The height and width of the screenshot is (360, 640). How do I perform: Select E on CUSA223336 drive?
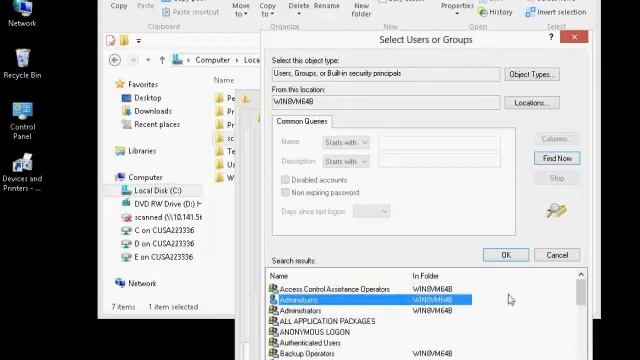pyautogui.click(x=158, y=257)
